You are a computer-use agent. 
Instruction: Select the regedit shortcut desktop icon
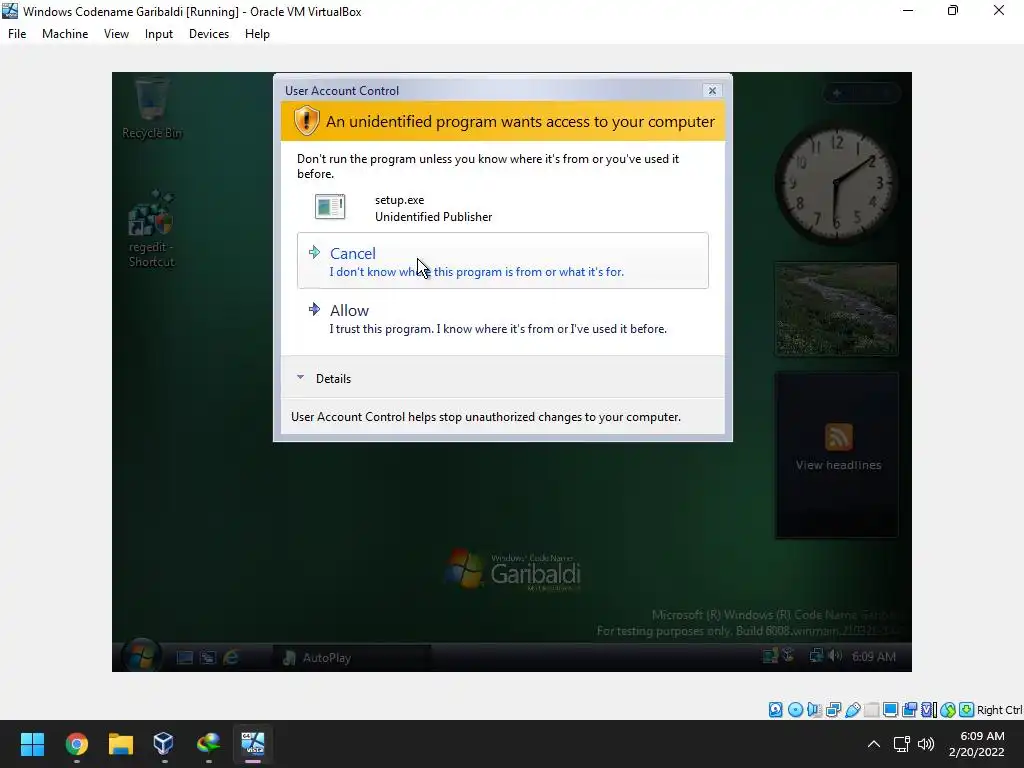point(152,229)
